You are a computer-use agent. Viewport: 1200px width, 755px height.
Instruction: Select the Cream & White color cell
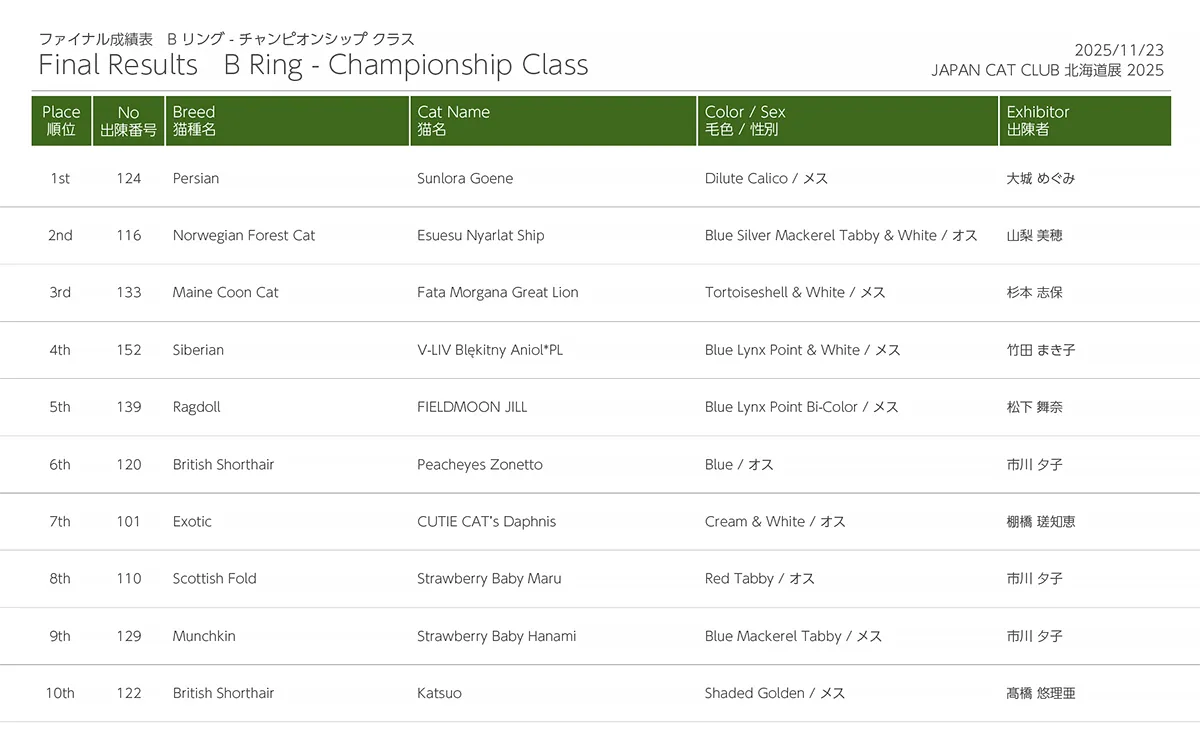(x=775, y=521)
